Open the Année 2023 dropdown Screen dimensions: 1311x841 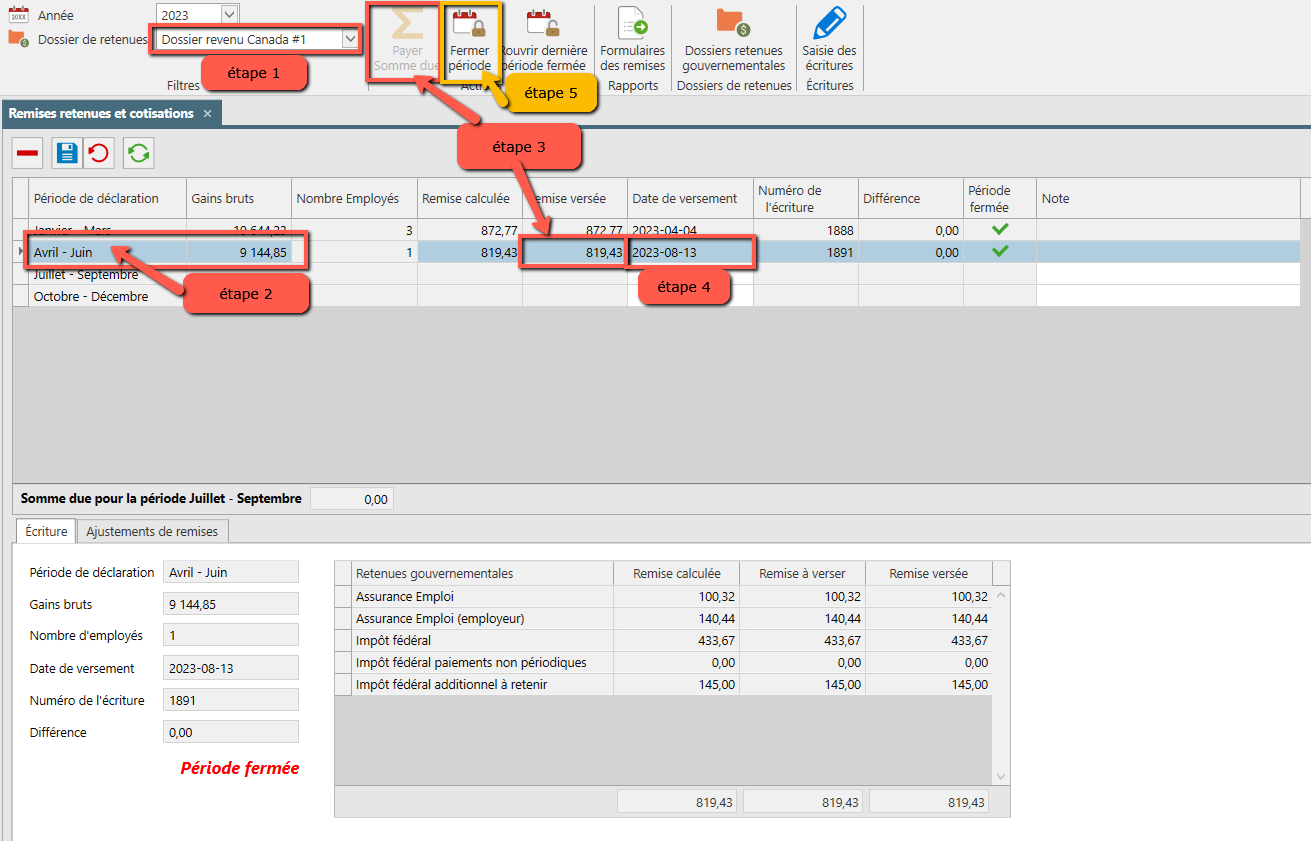point(229,14)
